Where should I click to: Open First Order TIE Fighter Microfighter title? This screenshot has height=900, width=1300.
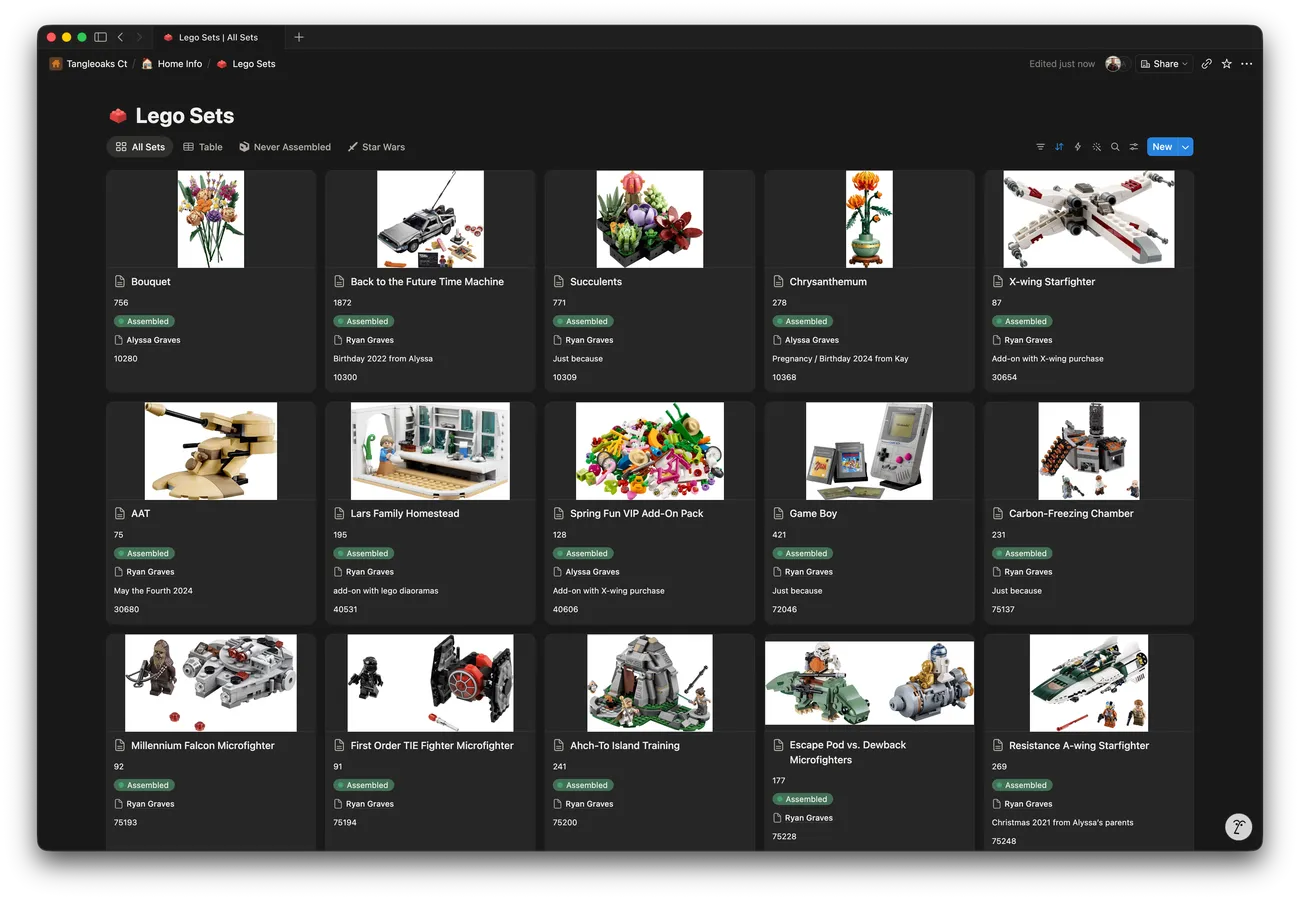pyautogui.click(x=432, y=746)
